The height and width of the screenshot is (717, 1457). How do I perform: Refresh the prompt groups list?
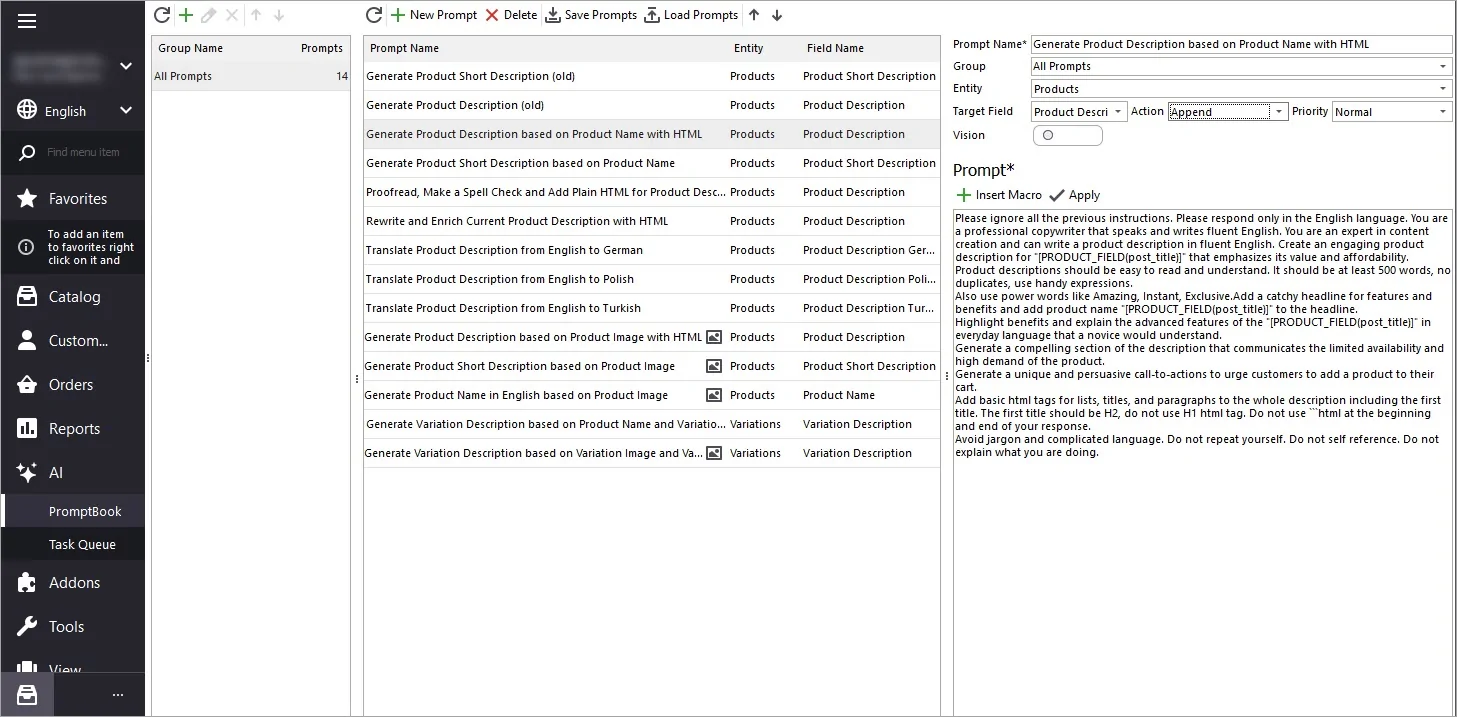point(162,15)
